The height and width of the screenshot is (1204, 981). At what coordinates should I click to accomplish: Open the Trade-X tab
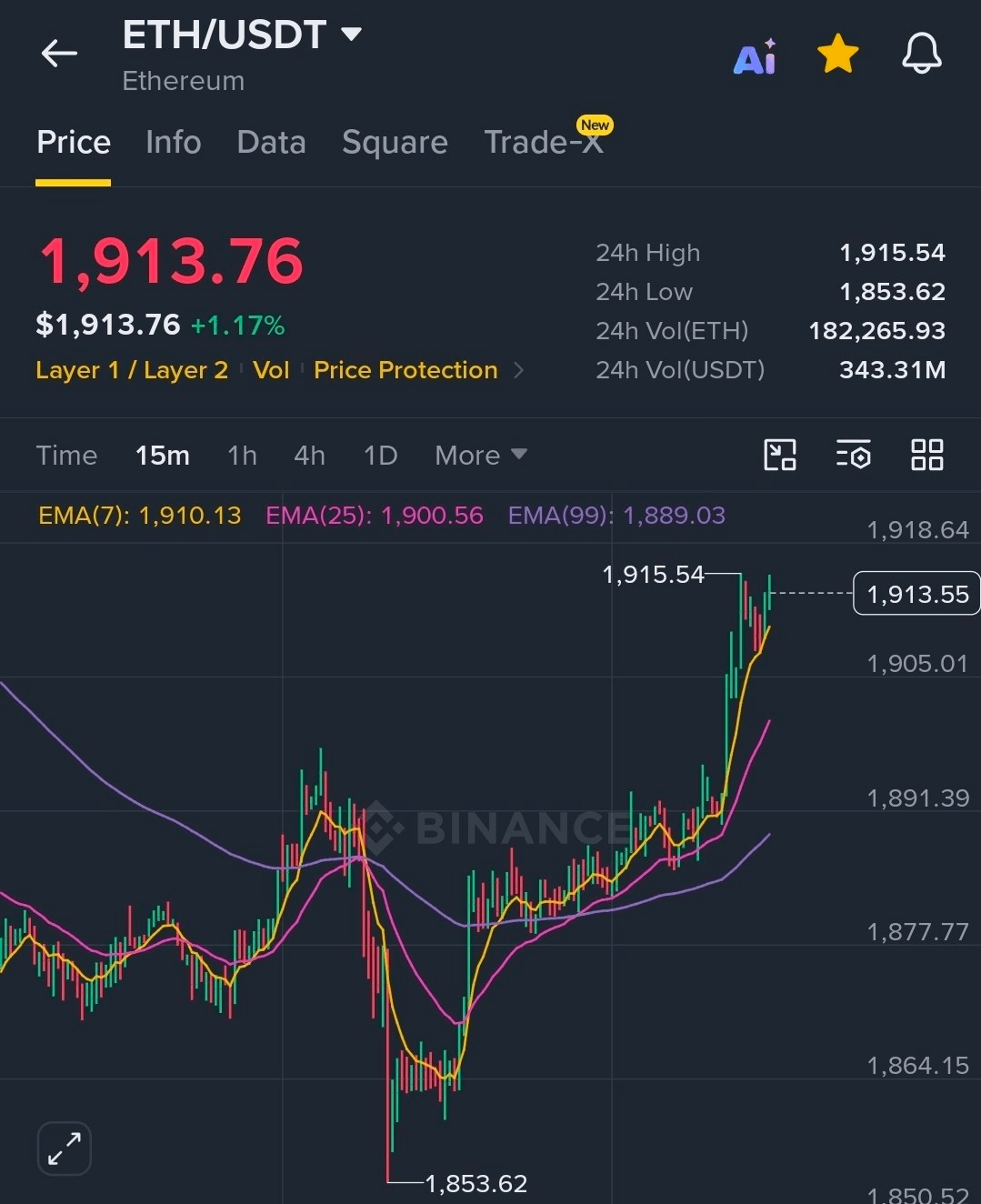coord(544,143)
